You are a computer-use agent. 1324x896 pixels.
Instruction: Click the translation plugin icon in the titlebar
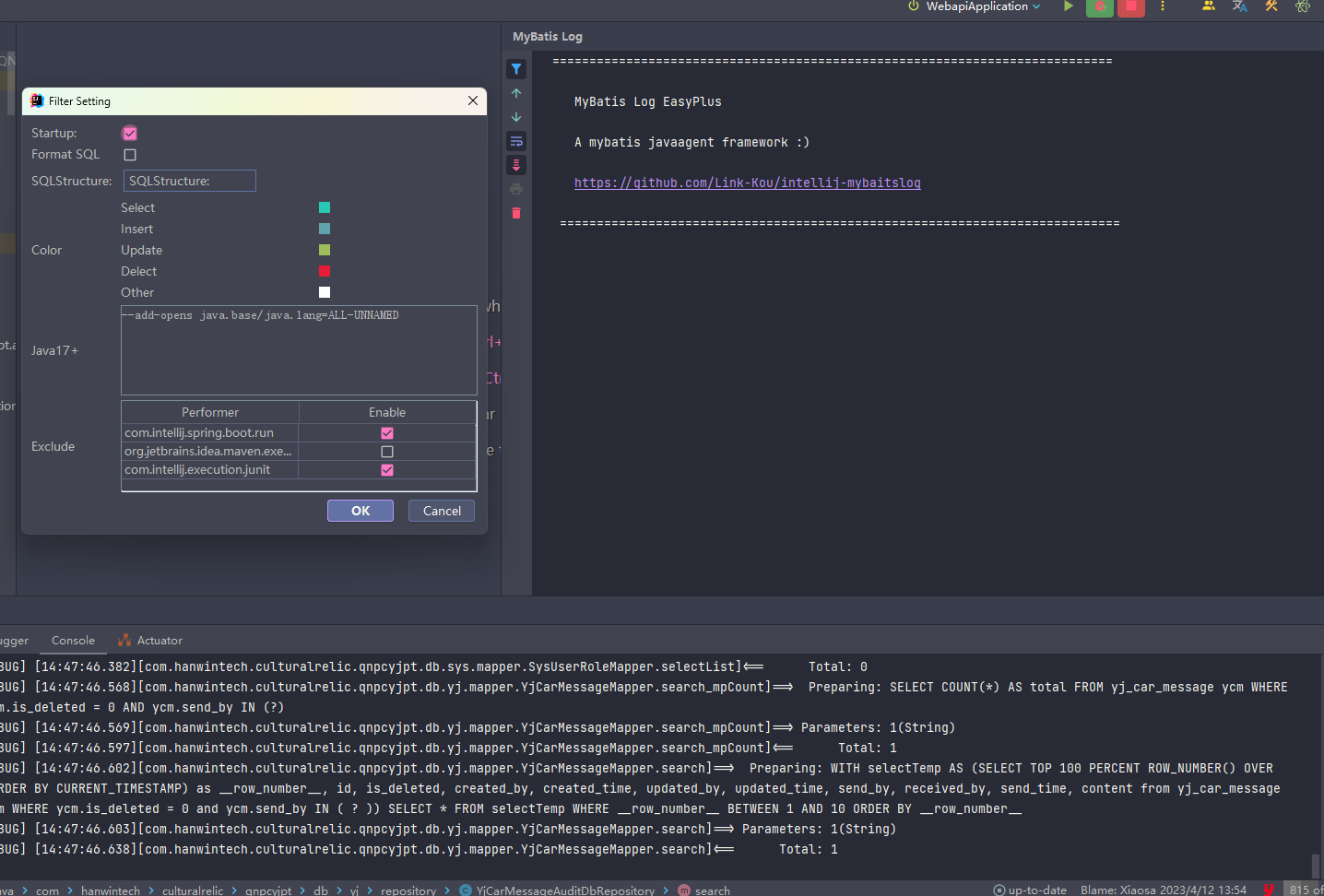1239,7
